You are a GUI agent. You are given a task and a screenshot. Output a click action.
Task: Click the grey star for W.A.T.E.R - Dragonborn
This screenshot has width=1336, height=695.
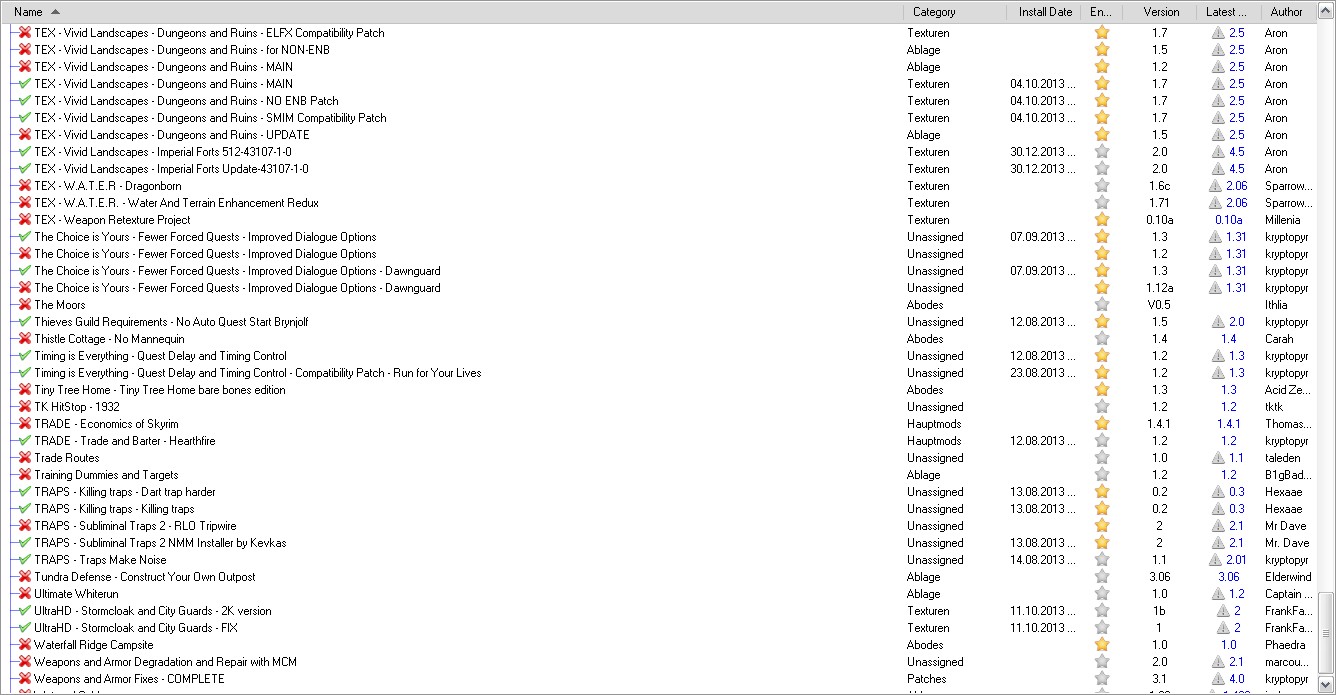pos(1102,186)
